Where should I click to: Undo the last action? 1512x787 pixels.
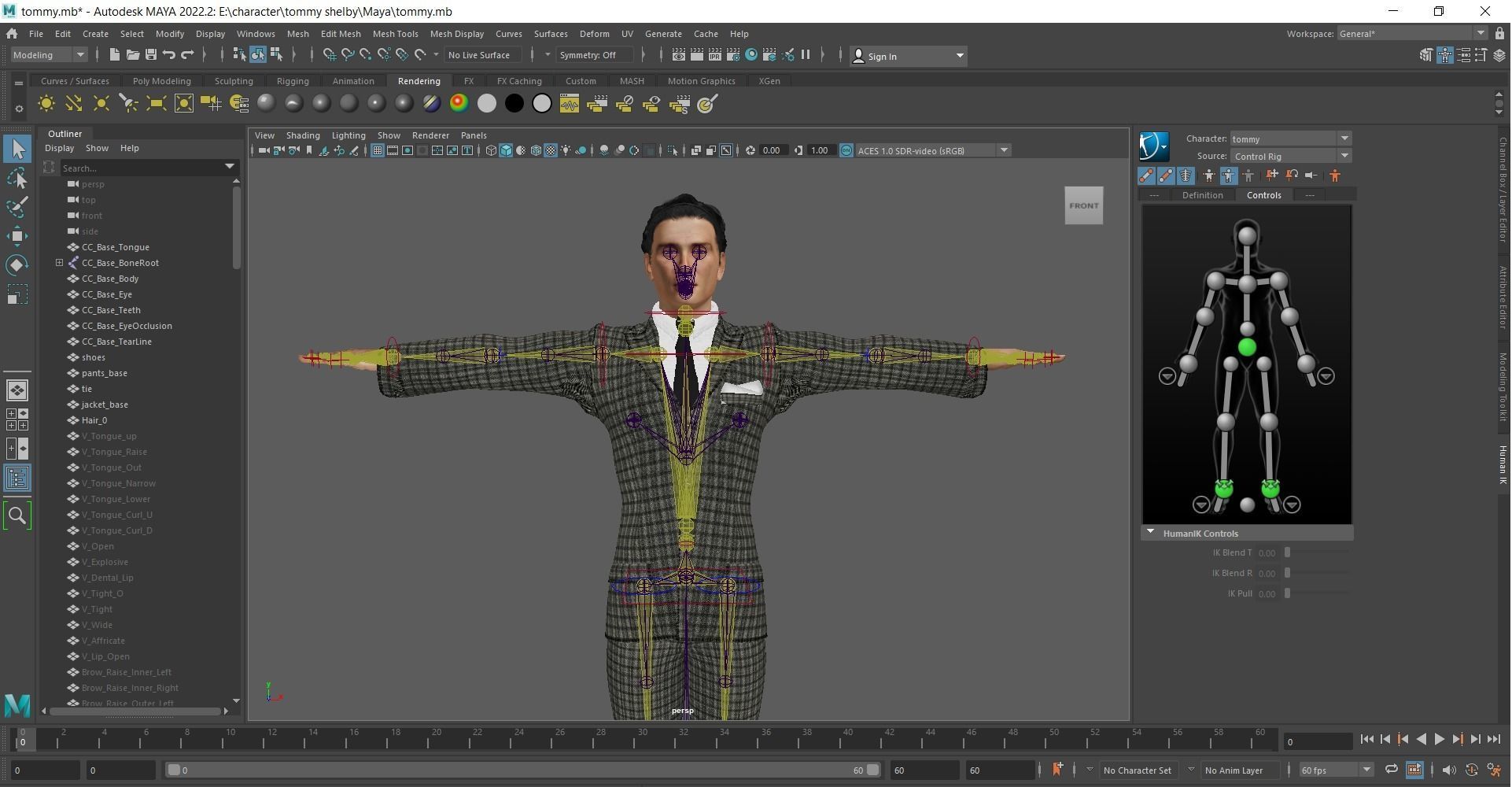tap(168, 55)
